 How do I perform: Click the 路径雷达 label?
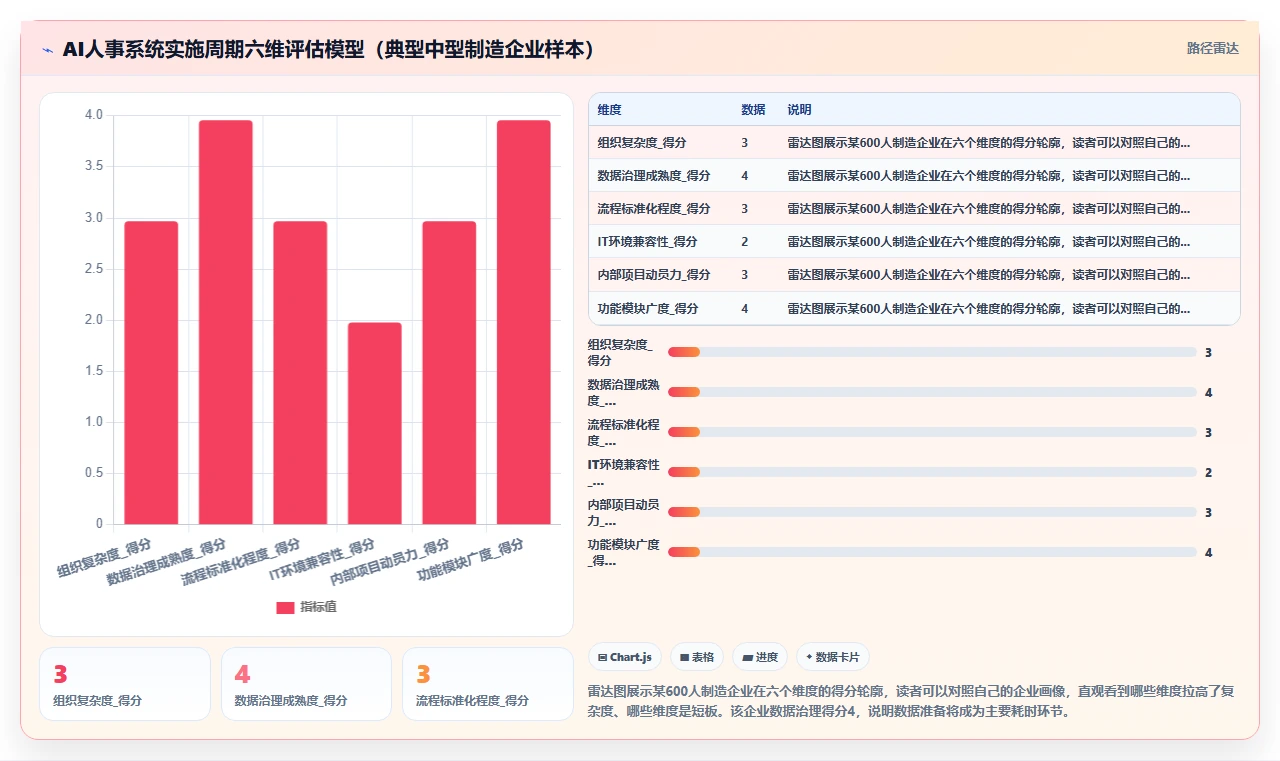pyautogui.click(x=1212, y=48)
